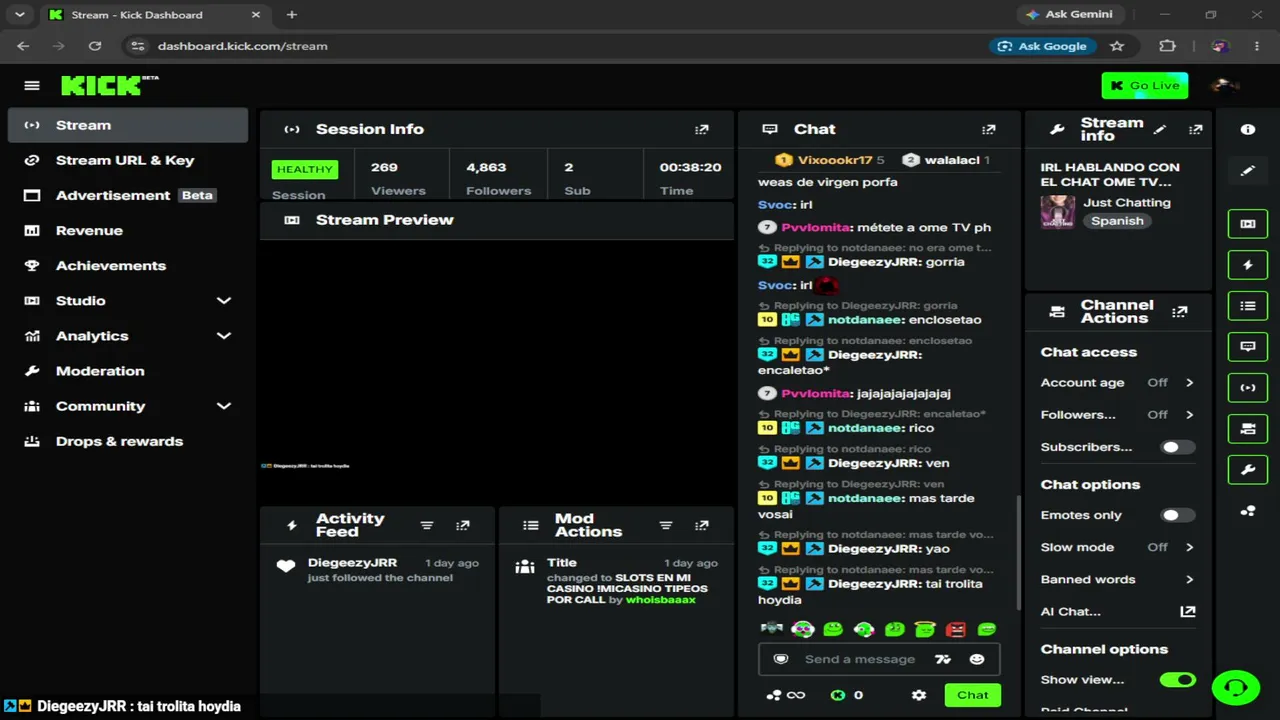This screenshot has height=720, width=1280.
Task: Toggle Activity Feed lightning widget in right rail
Action: pyautogui.click(x=1248, y=265)
